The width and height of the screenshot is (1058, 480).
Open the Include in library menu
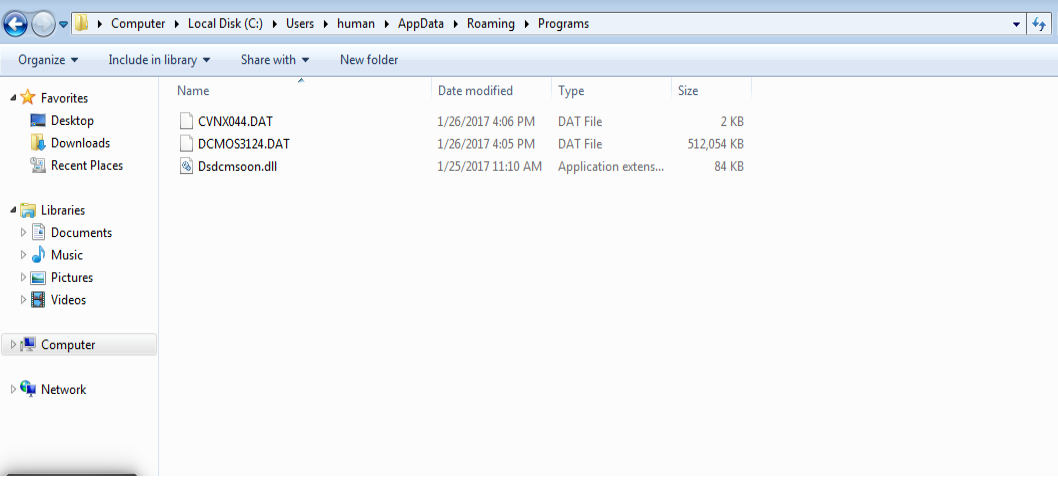point(159,60)
